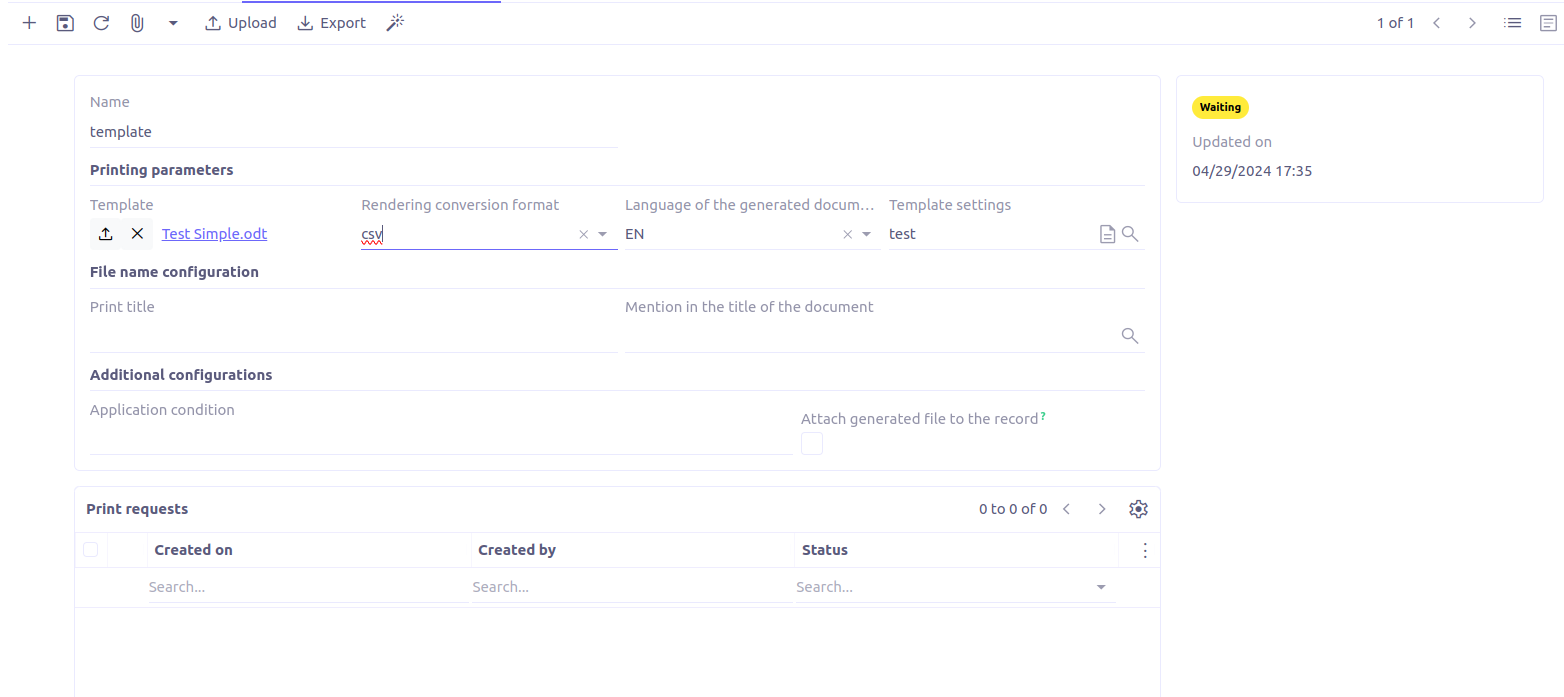Save the record with the floppy disk icon
This screenshot has height=697, width=1564.
click(x=65, y=23)
